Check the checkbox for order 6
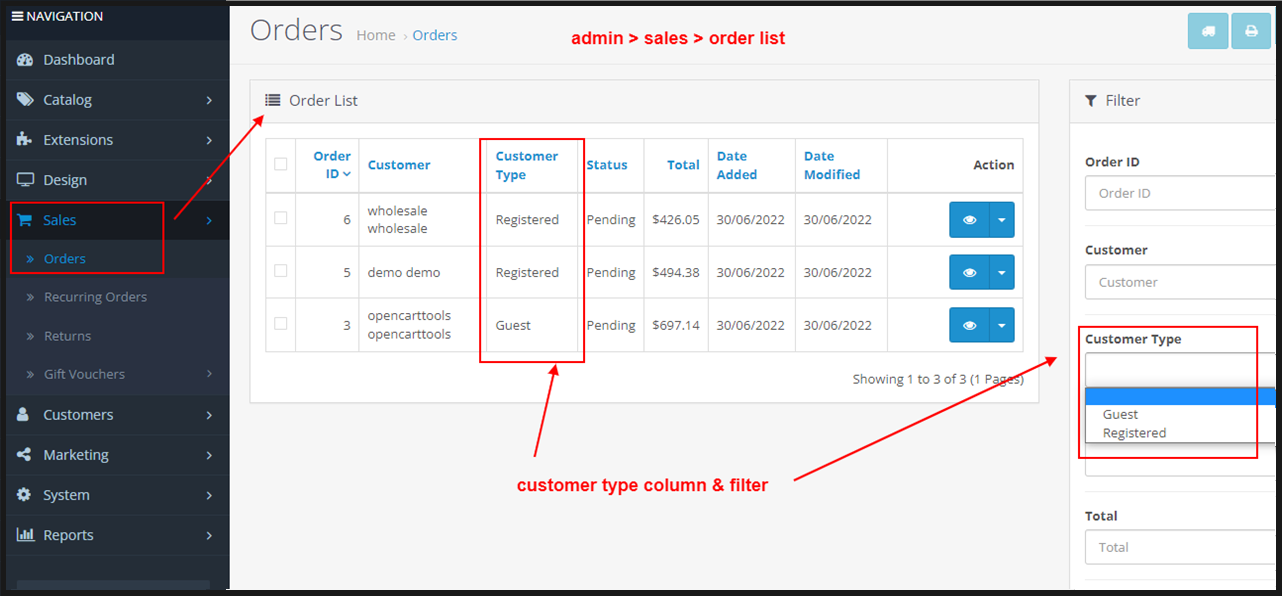The image size is (1282, 596). [281, 218]
